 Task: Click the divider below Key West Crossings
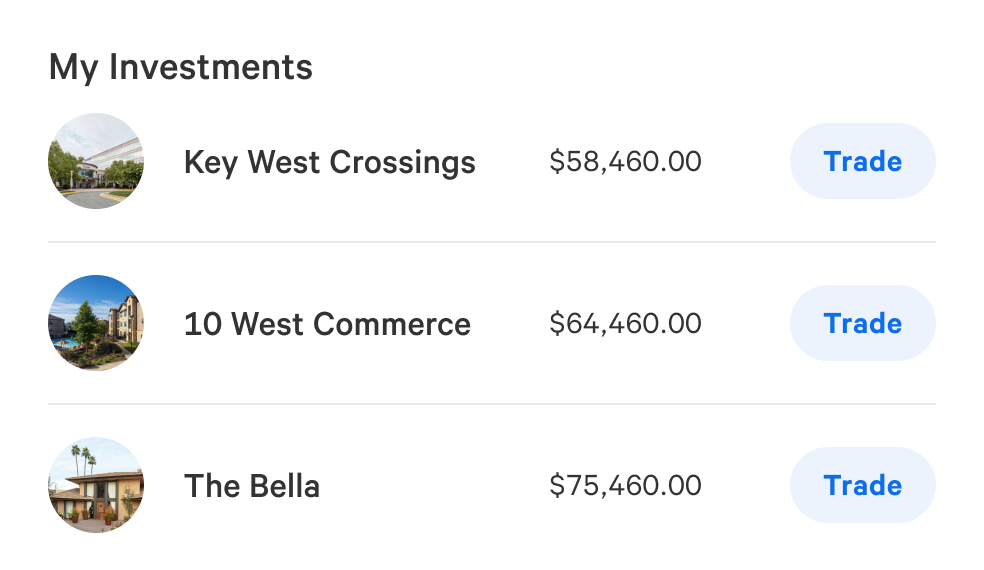(492, 242)
